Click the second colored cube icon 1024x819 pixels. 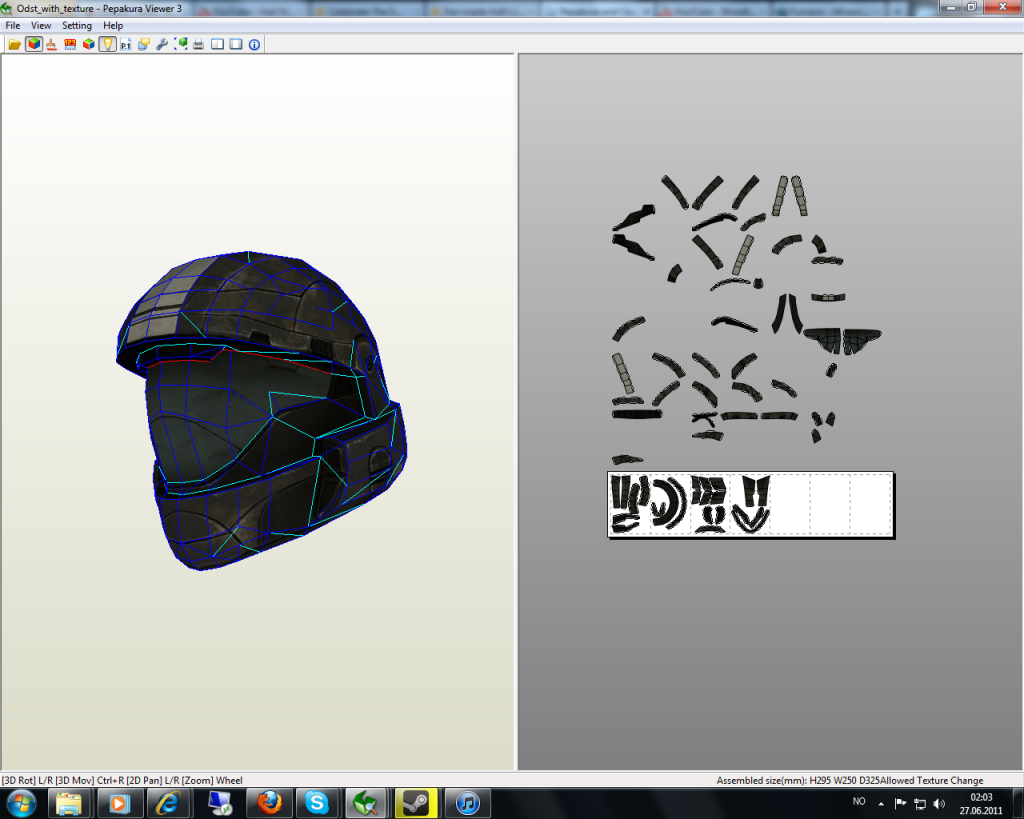(88, 44)
